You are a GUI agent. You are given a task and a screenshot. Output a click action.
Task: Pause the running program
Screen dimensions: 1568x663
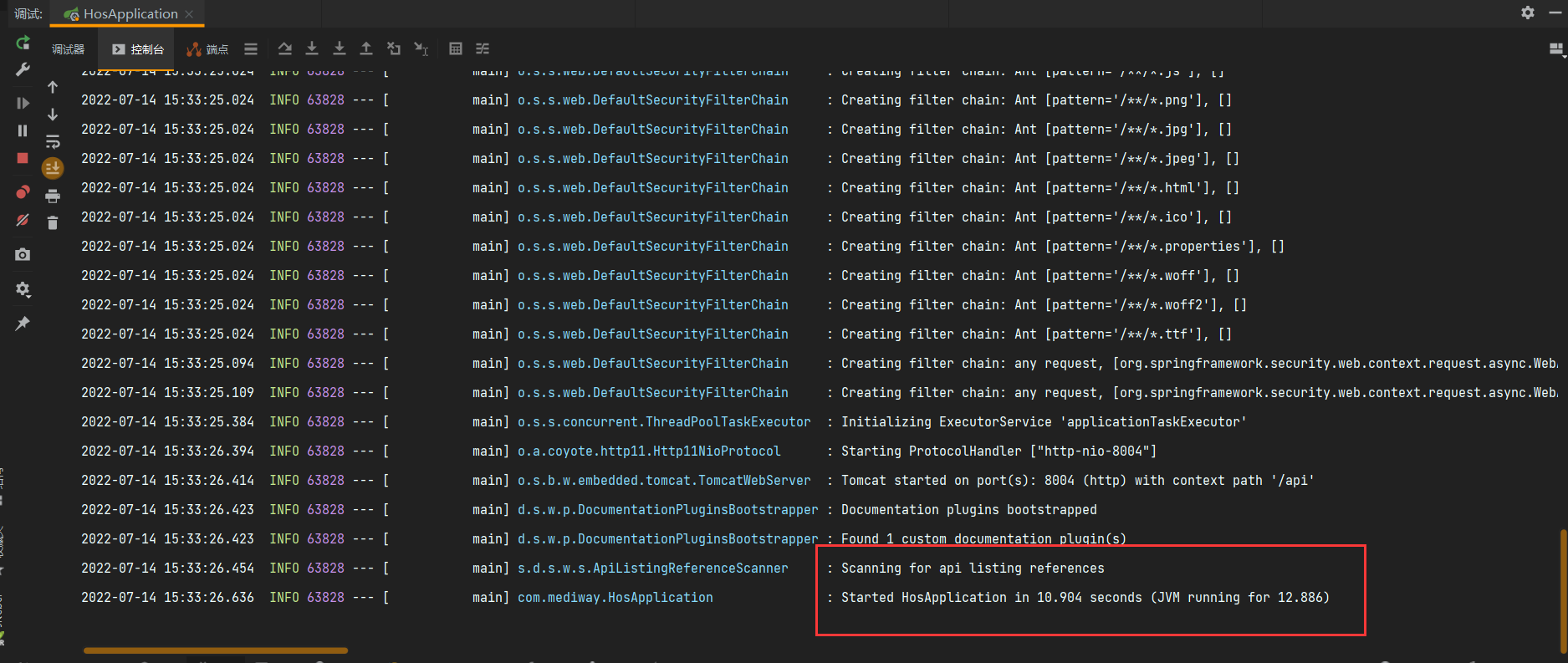point(23,130)
